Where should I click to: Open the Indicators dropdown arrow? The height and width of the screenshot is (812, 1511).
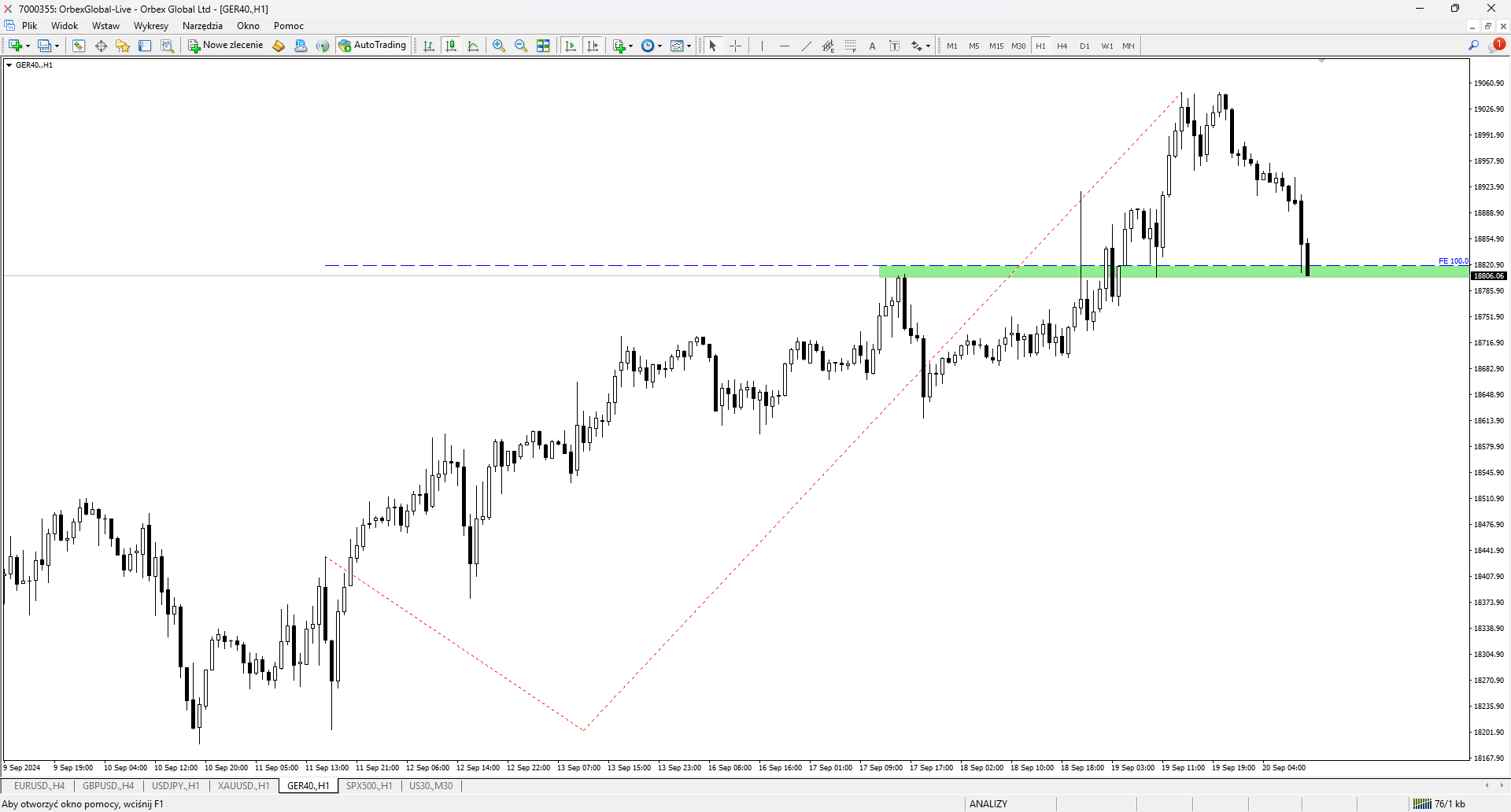point(631,46)
